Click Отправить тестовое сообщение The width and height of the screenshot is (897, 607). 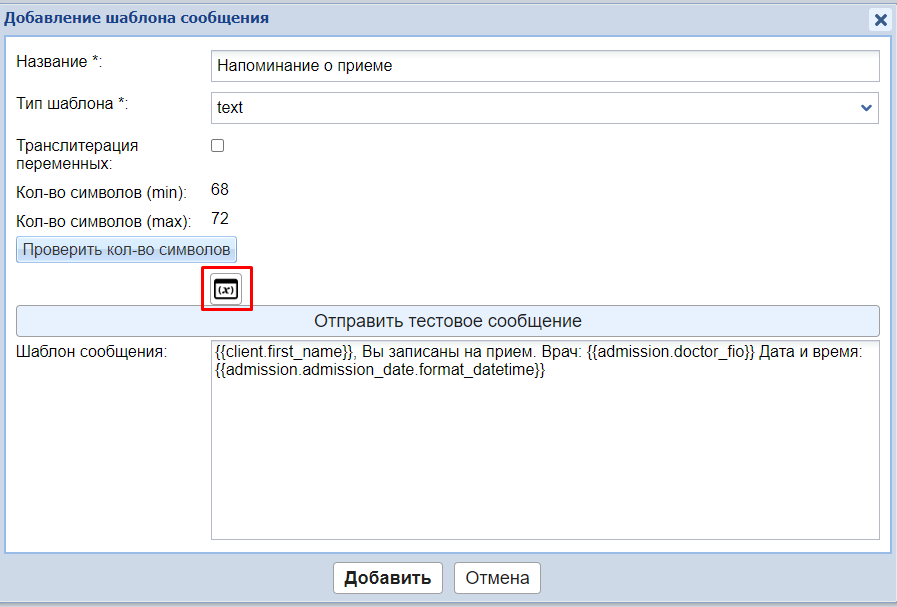point(447,321)
